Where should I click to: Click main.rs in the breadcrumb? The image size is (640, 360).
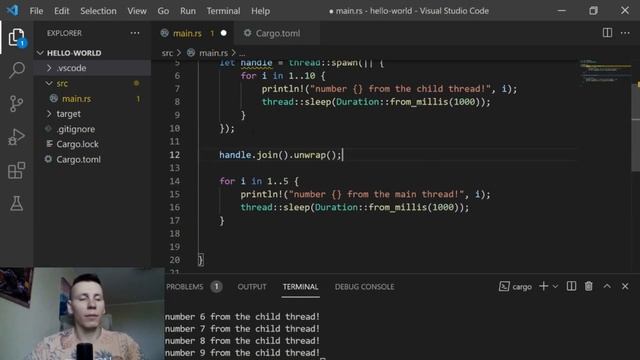tap(213, 53)
